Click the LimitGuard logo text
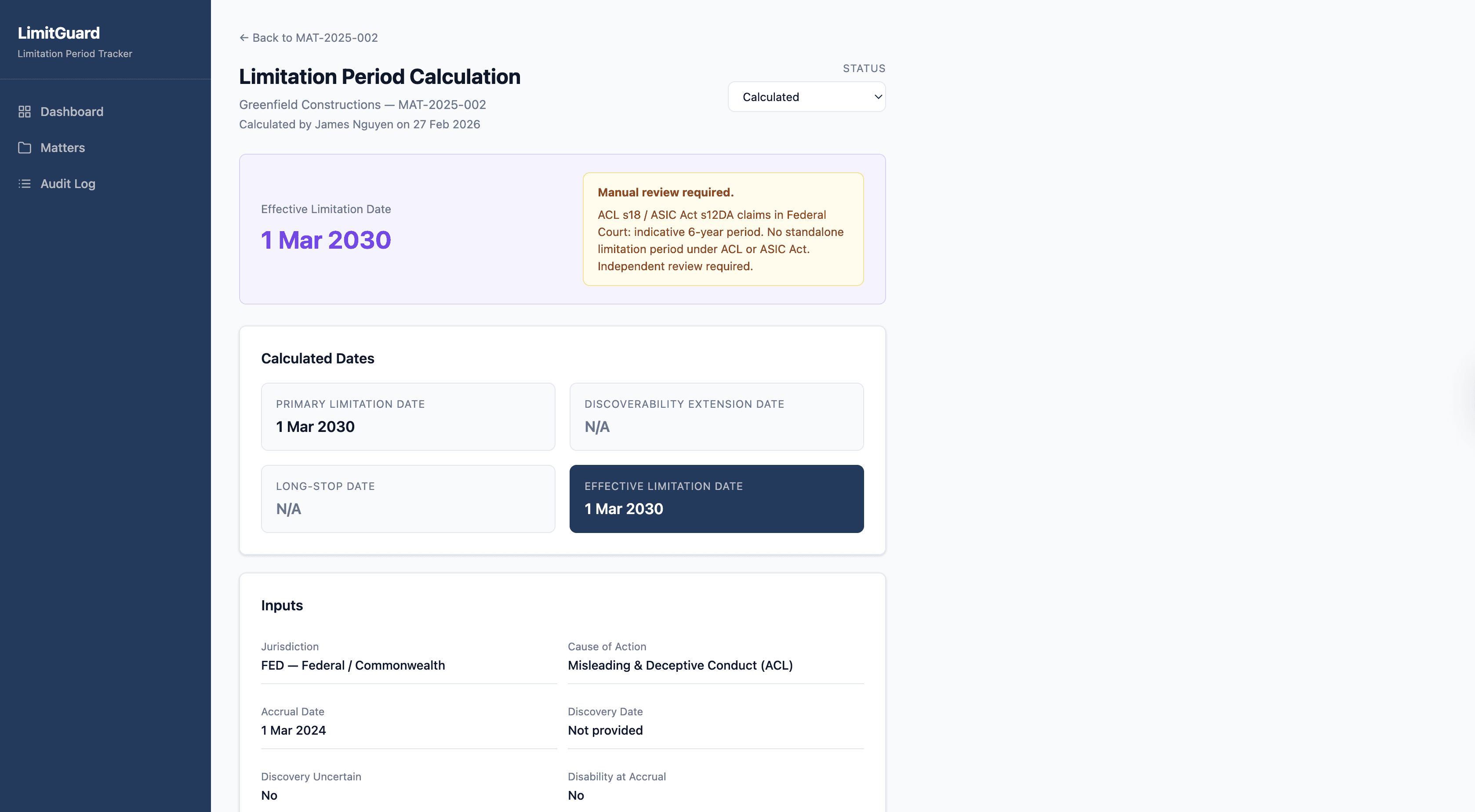Screen dimensions: 1475x812 pyautogui.click(x=58, y=33)
